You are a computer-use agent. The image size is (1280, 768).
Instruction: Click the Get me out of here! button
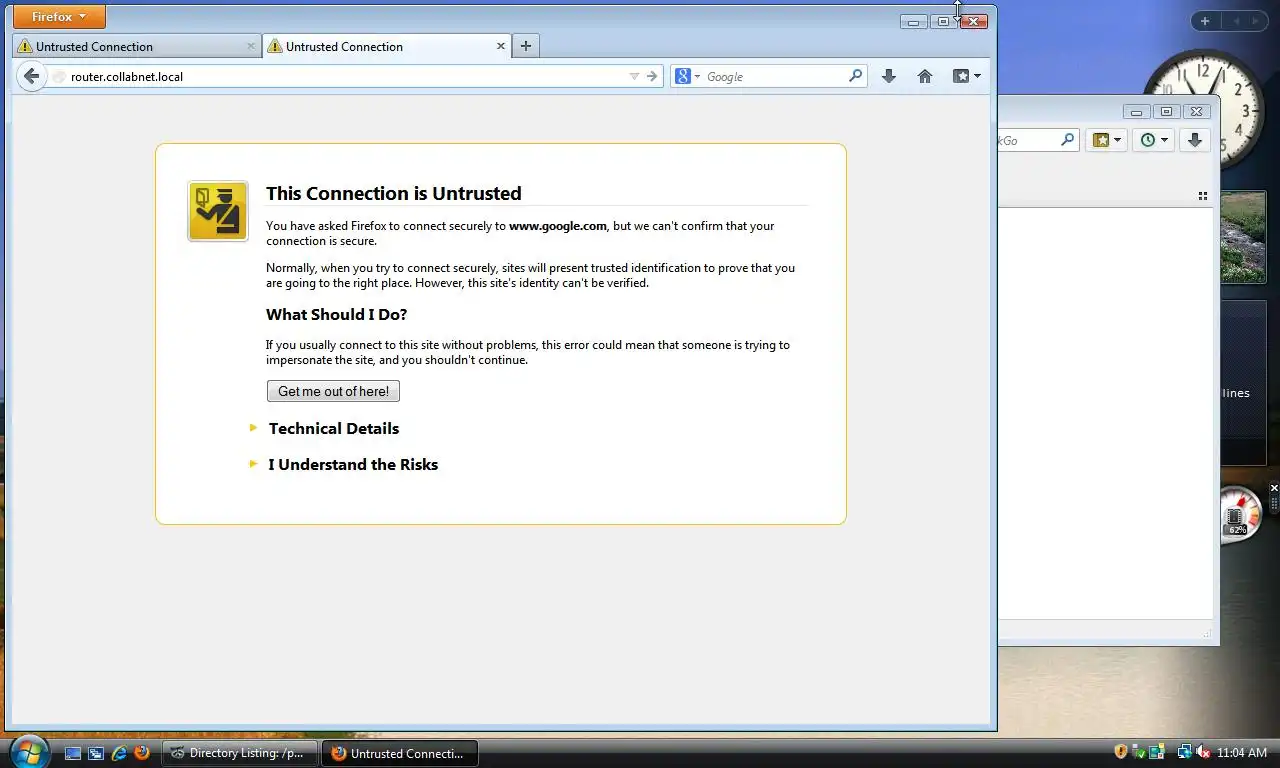click(x=333, y=391)
